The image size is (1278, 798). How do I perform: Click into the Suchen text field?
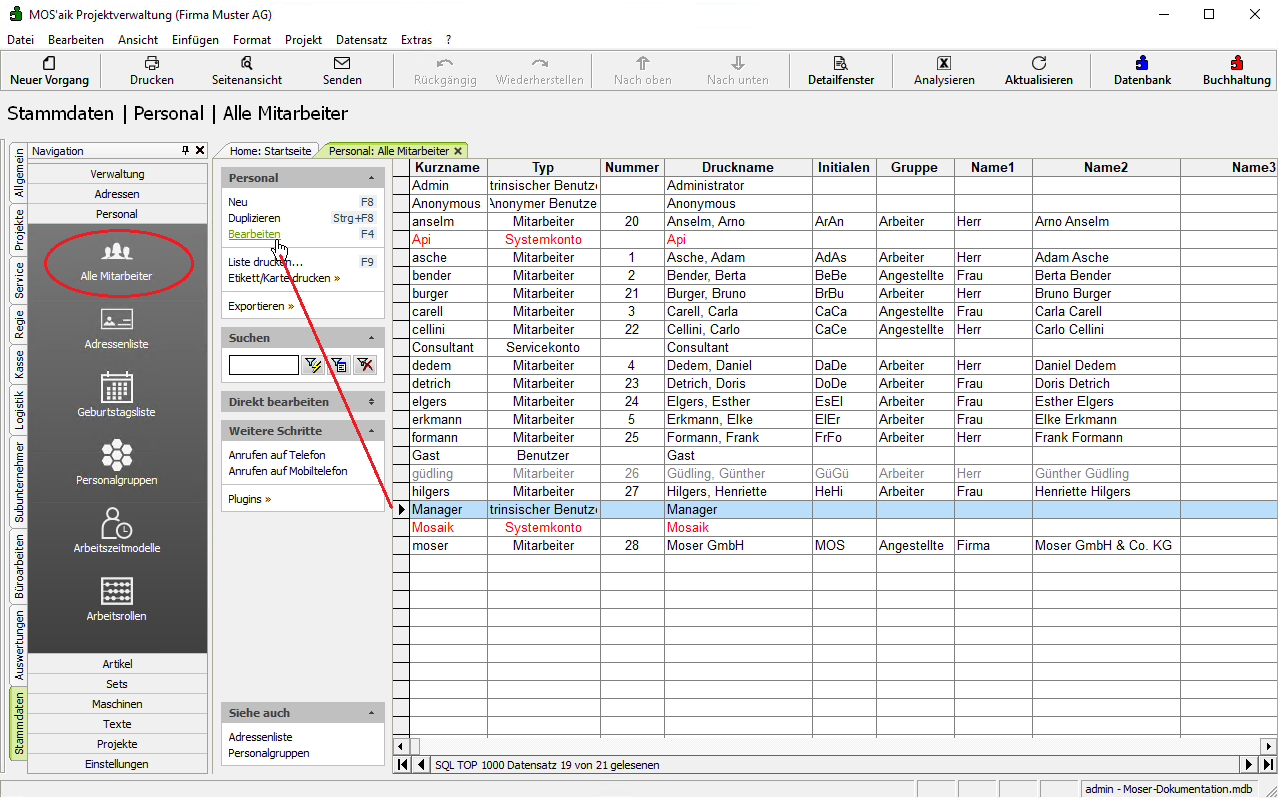[263, 365]
